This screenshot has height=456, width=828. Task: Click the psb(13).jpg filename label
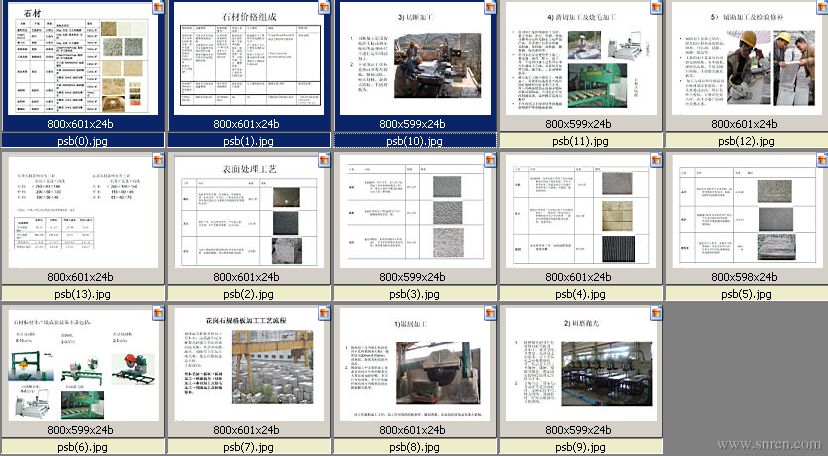click(x=83, y=294)
